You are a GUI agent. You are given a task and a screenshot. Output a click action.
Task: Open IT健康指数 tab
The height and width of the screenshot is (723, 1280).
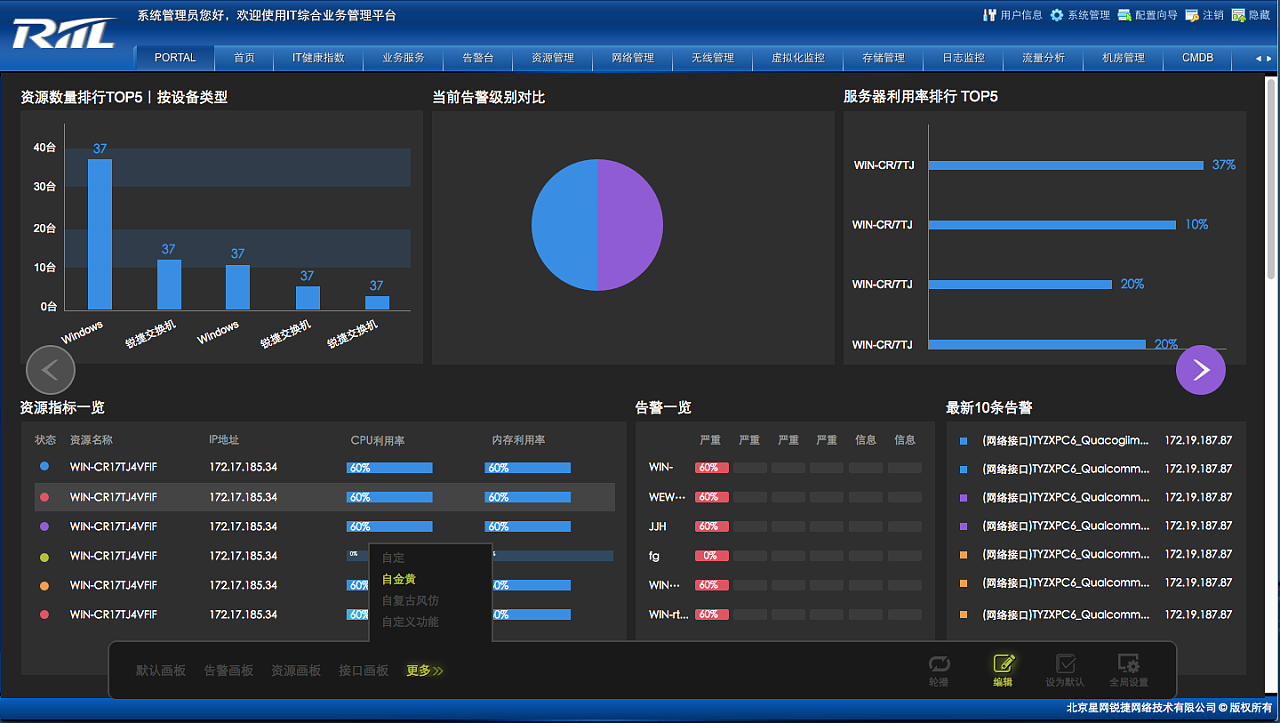point(318,58)
